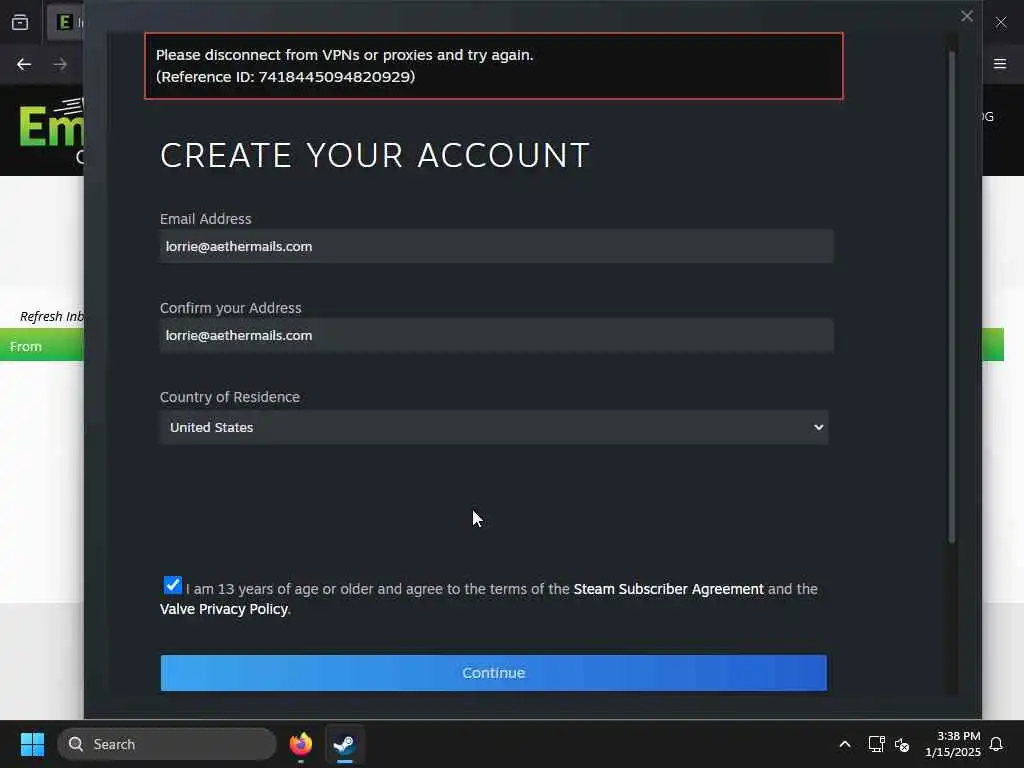Open the Valve Privacy Policy link
This screenshot has width=1024, height=768.
pyautogui.click(x=224, y=609)
